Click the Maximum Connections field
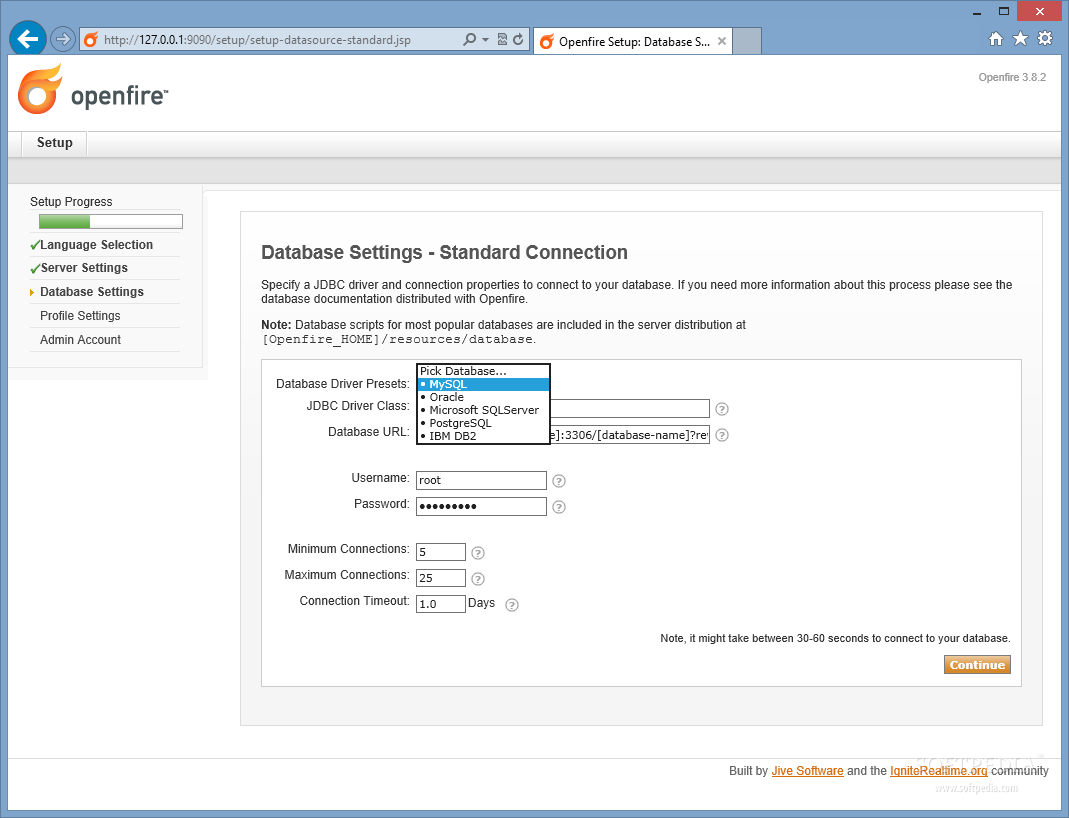This screenshot has width=1069, height=818. [441, 578]
